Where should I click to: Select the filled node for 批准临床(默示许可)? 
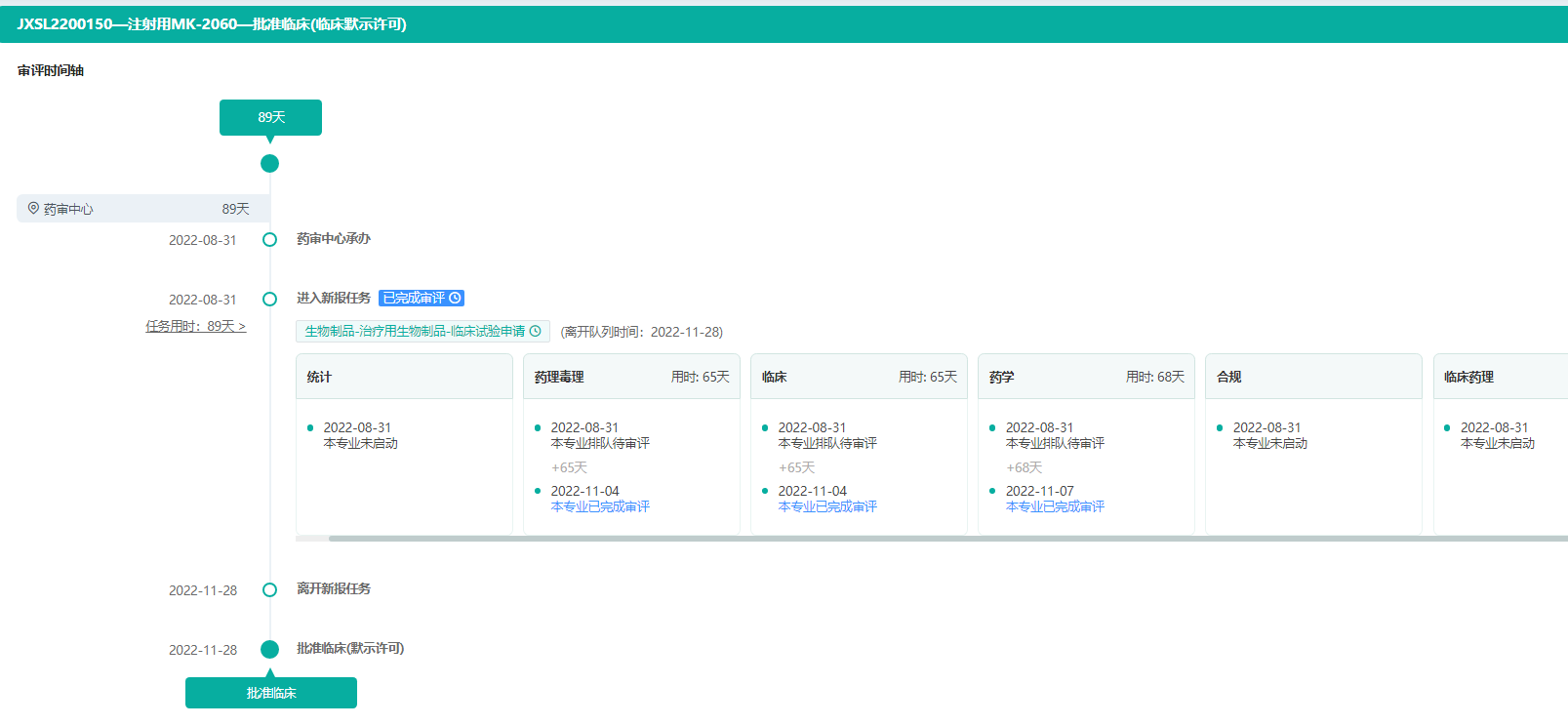pos(270,649)
